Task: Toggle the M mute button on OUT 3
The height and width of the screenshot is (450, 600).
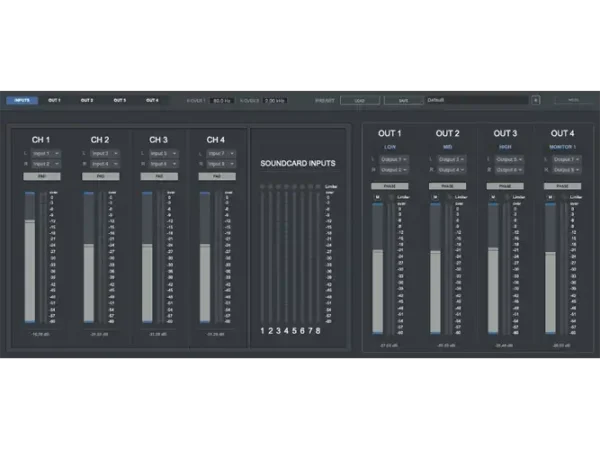Action: (x=493, y=197)
